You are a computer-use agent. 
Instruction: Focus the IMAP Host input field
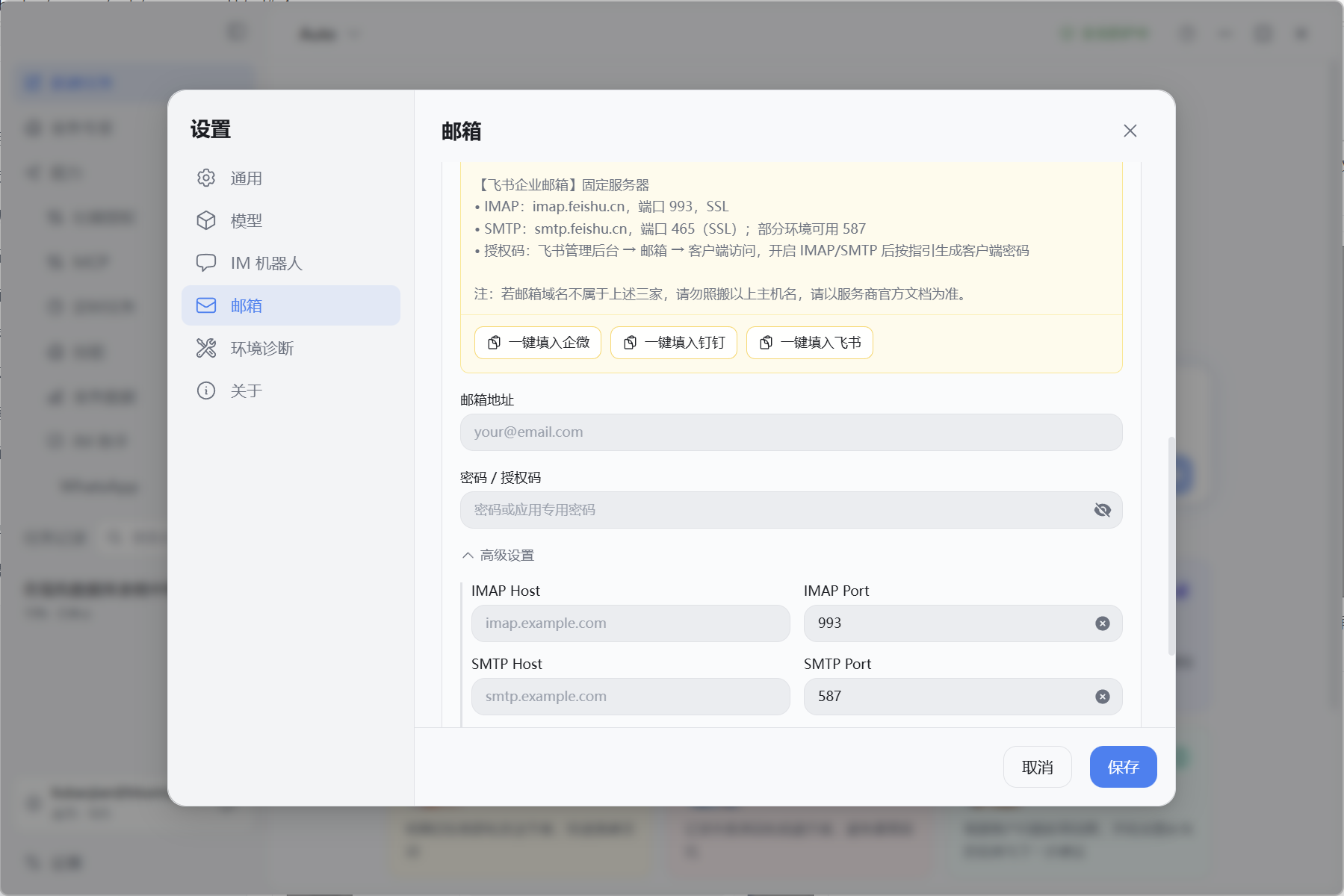point(631,623)
